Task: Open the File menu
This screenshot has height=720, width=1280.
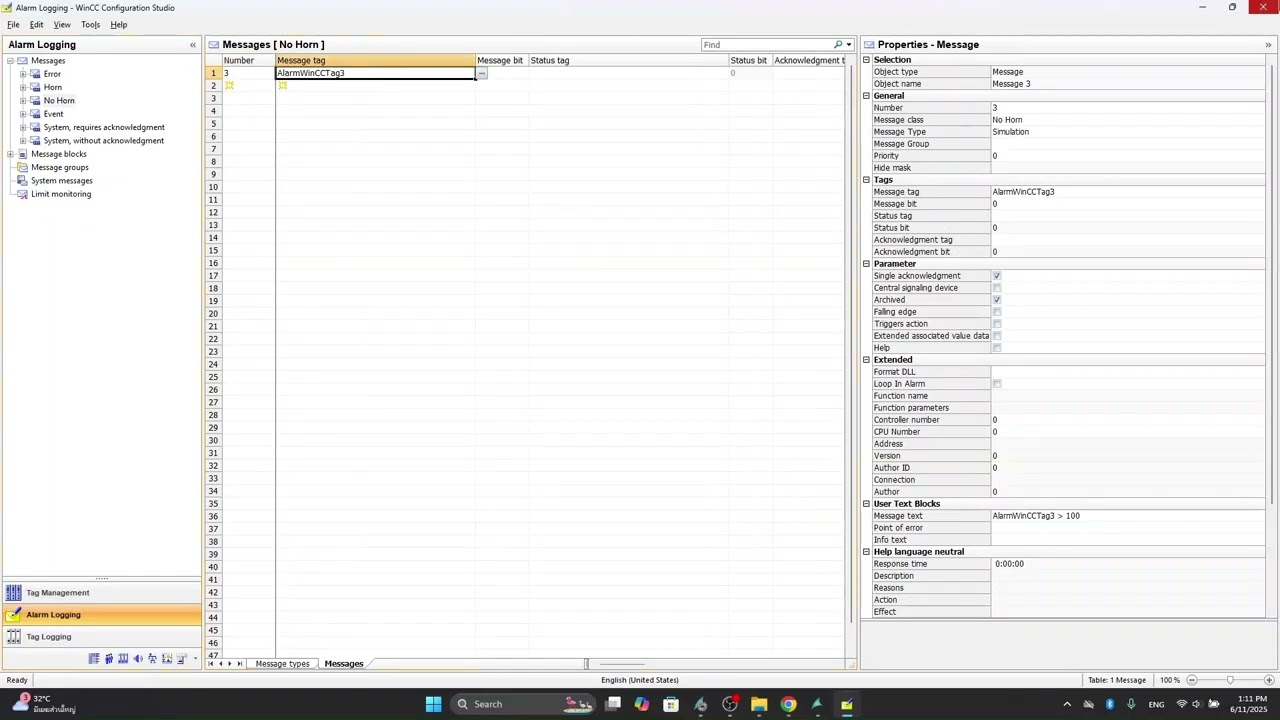Action: (13, 24)
